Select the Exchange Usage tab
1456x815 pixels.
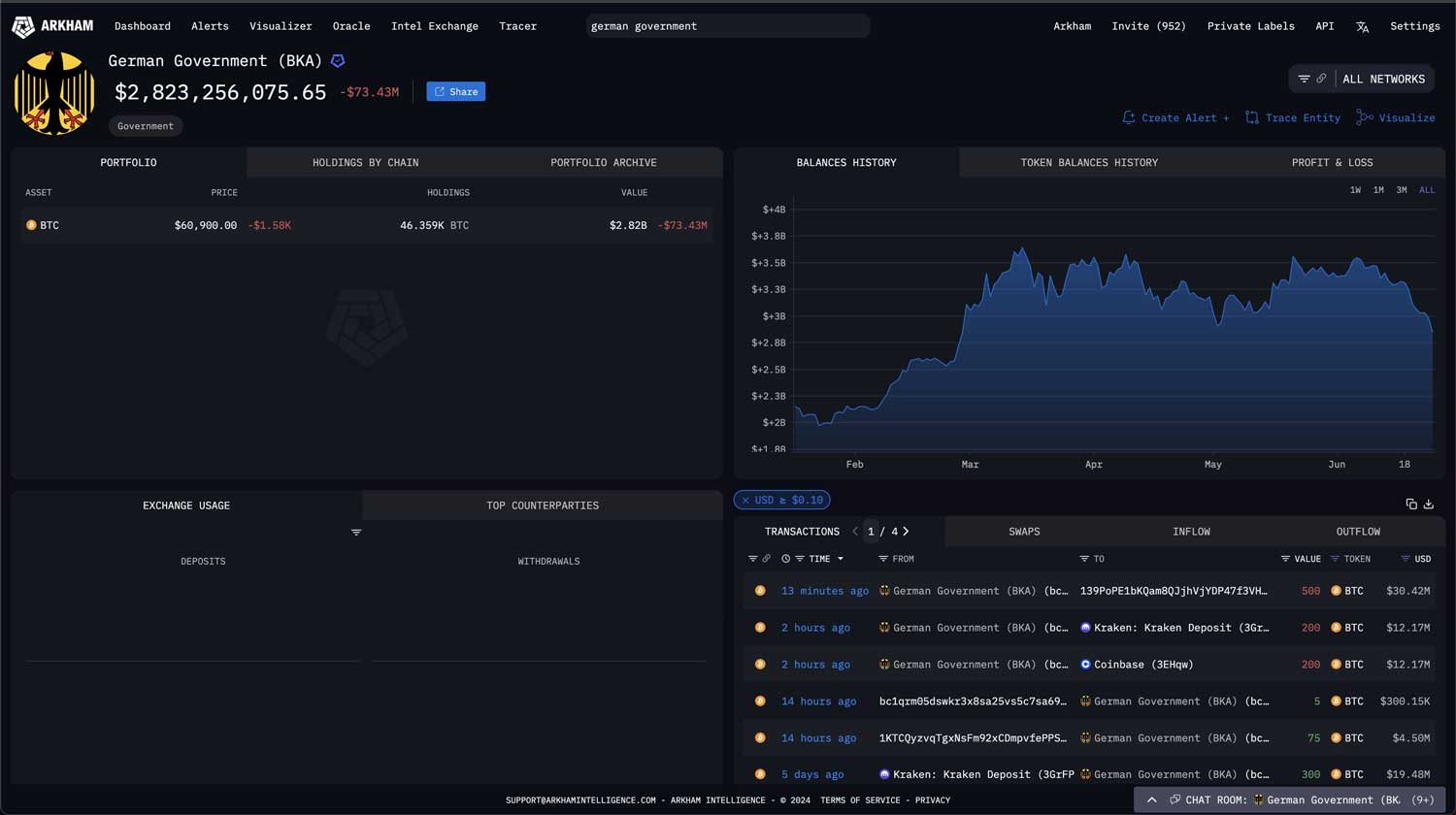pos(186,505)
